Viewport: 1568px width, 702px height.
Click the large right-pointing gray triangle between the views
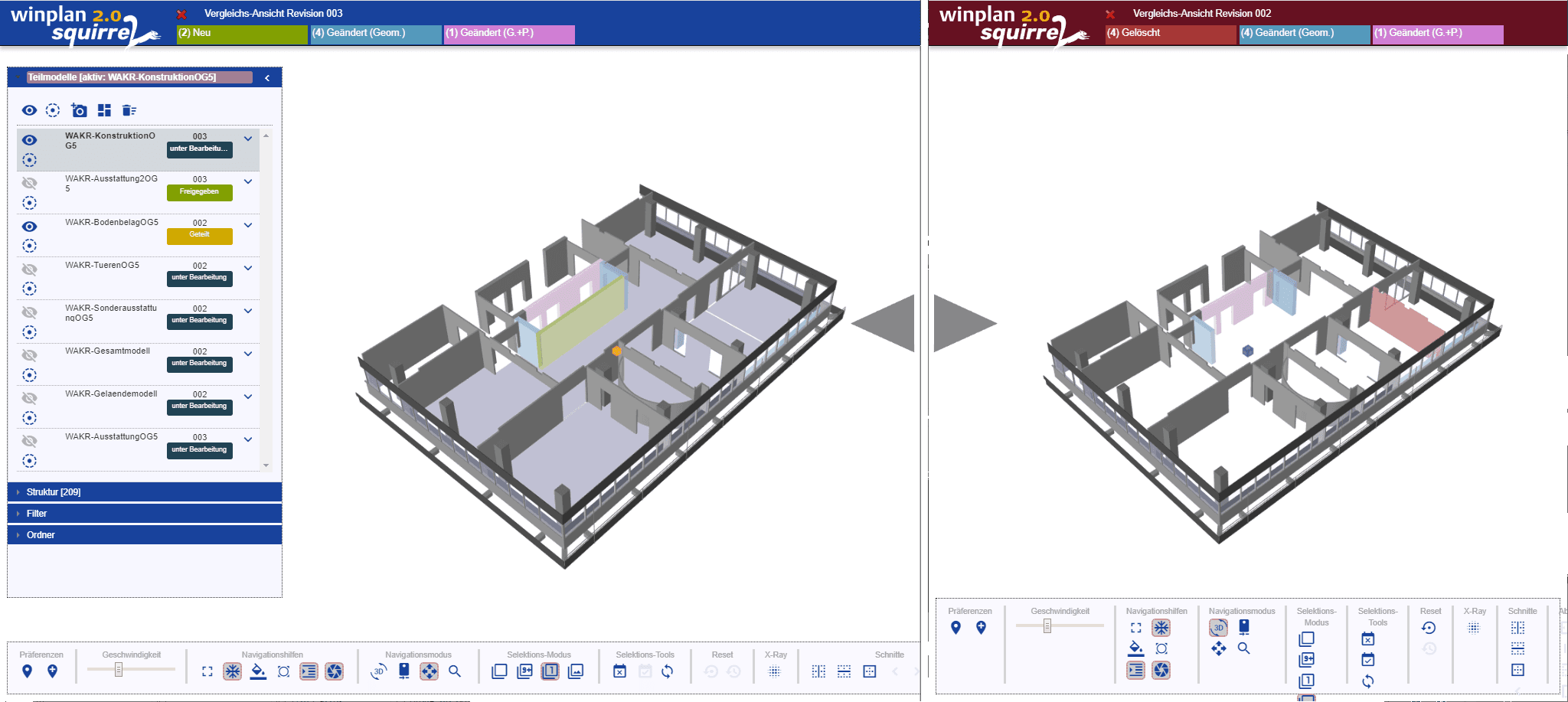click(x=965, y=323)
